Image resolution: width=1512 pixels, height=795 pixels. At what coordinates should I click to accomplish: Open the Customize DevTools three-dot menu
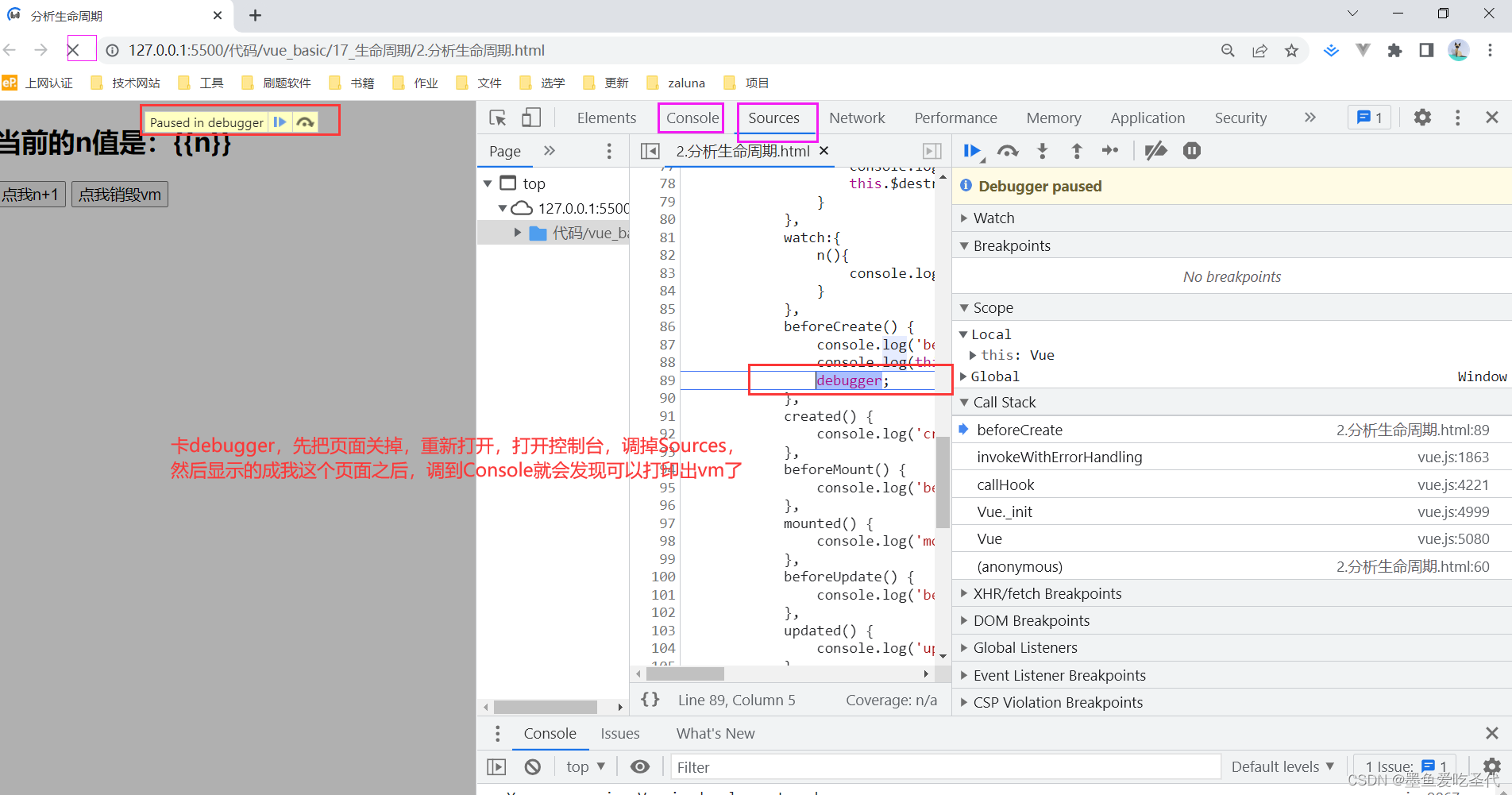[1457, 118]
